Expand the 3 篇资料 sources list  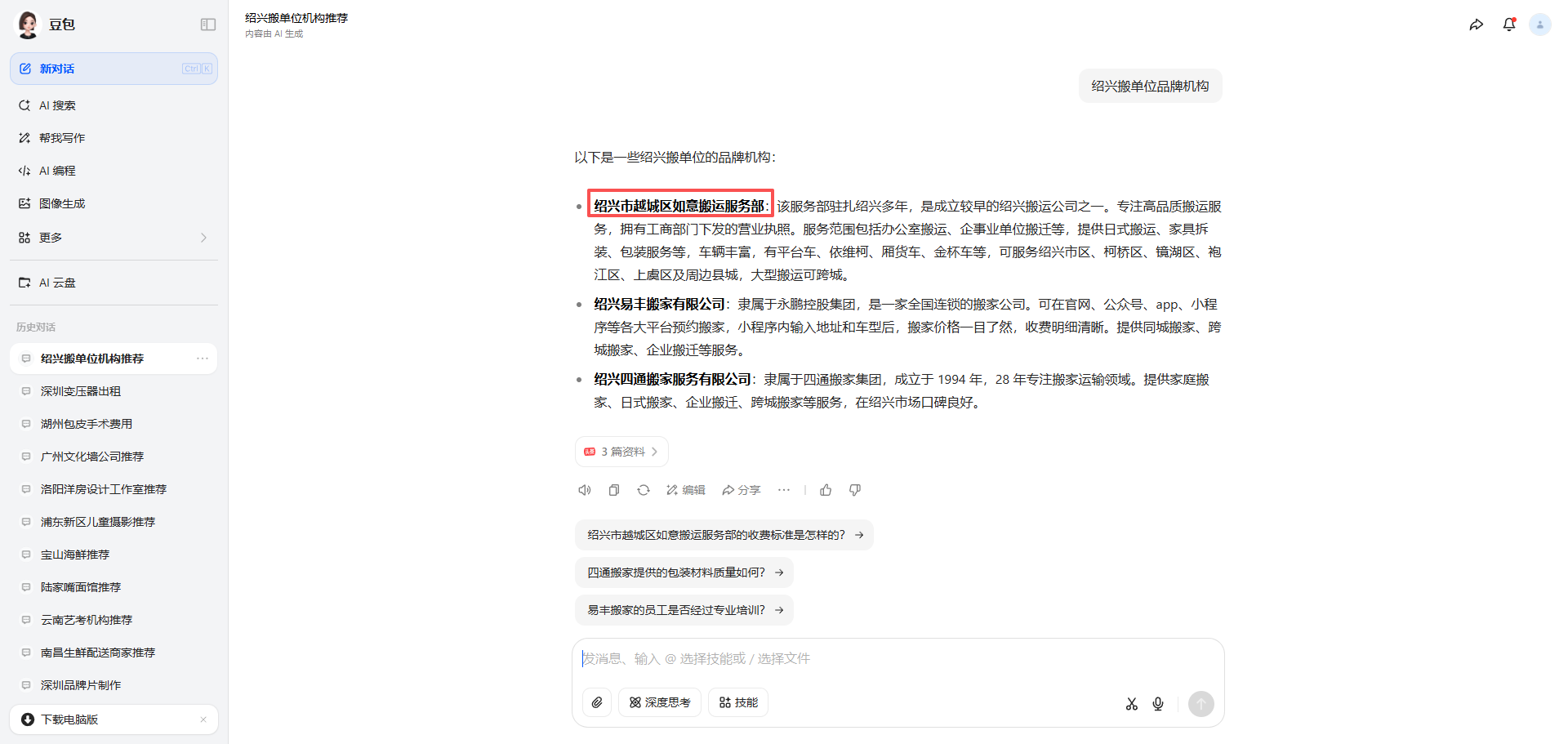click(621, 452)
